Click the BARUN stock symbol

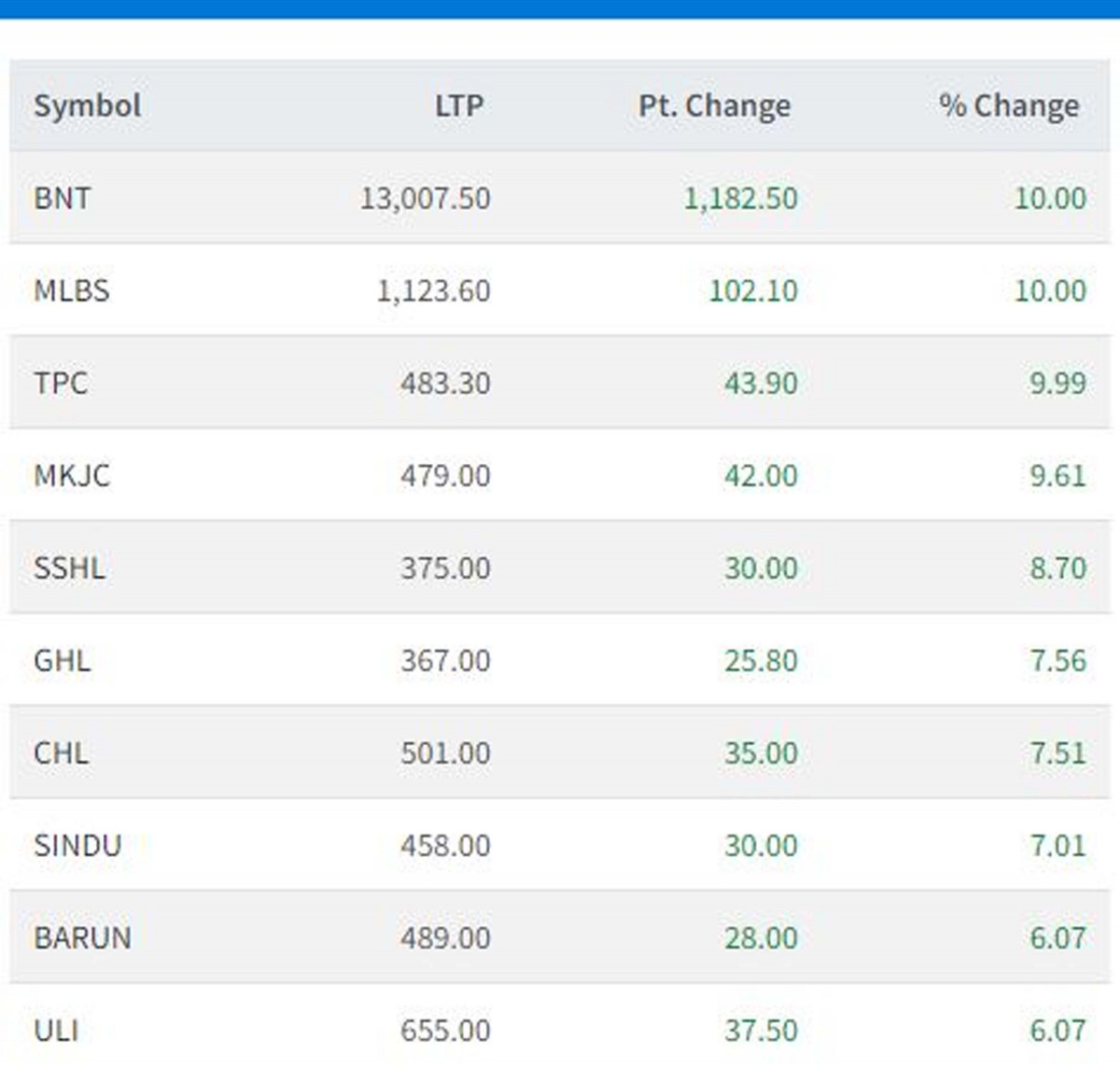(x=82, y=937)
